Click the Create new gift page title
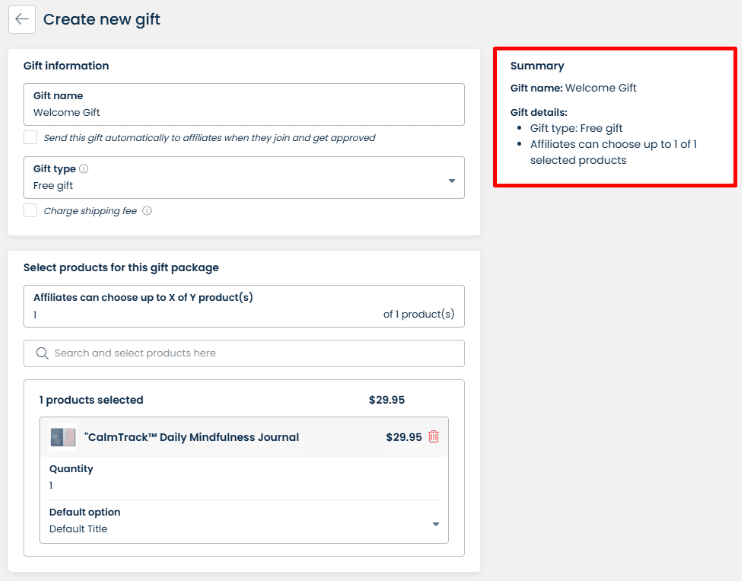 pyautogui.click(x=101, y=19)
